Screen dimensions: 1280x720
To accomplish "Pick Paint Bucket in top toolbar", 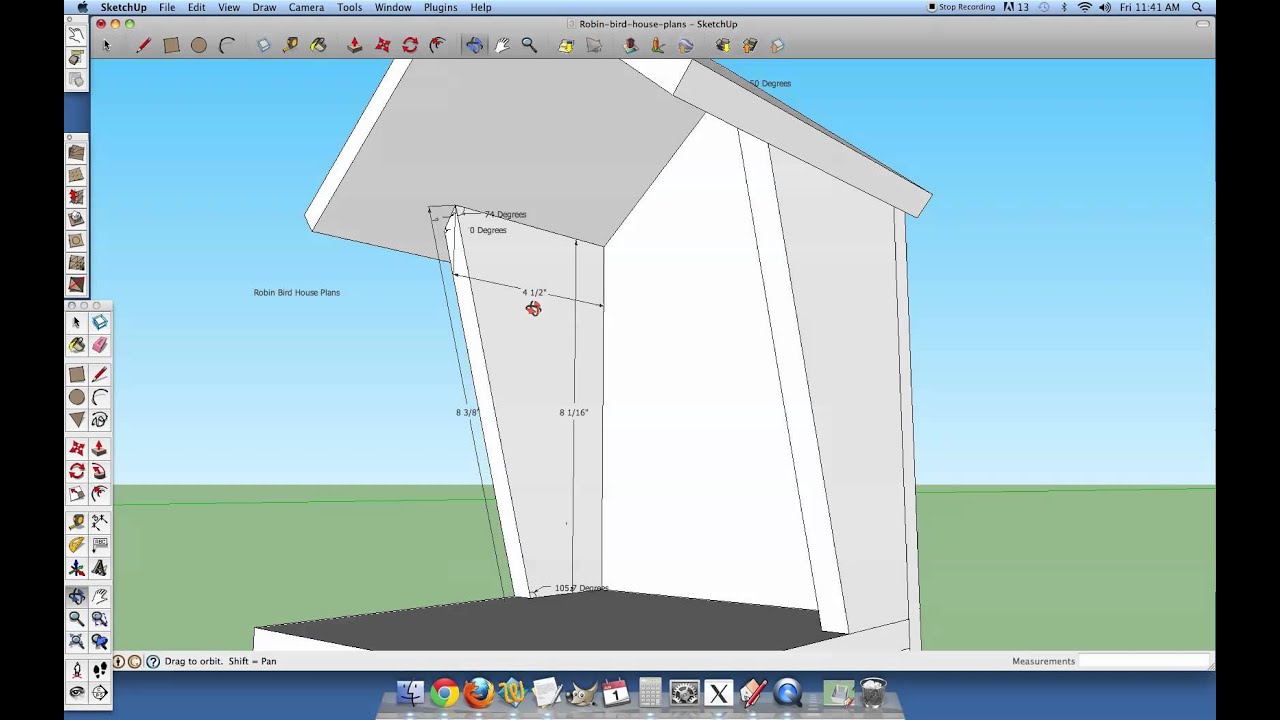I will click(x=318, y=45).
